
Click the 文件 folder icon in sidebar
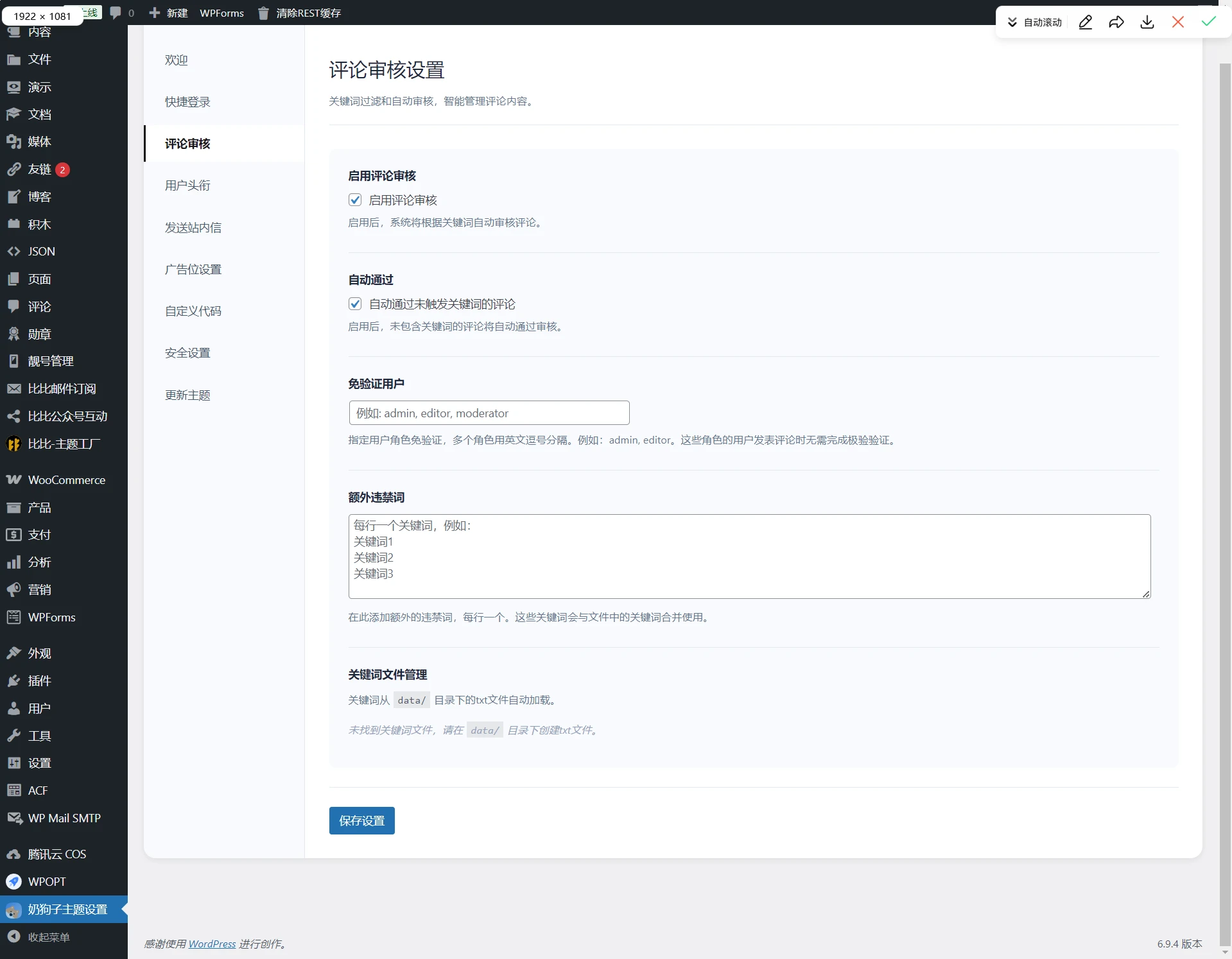point(13,60)
